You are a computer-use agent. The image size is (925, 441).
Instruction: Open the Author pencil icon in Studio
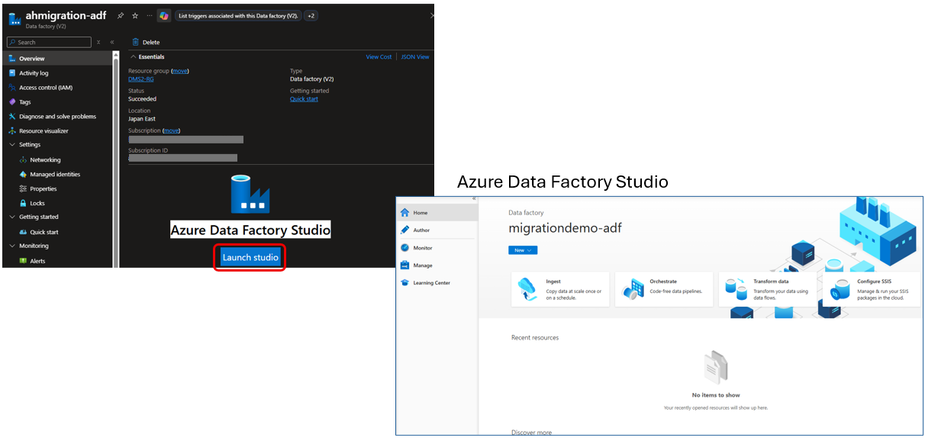tap(405, 230)
